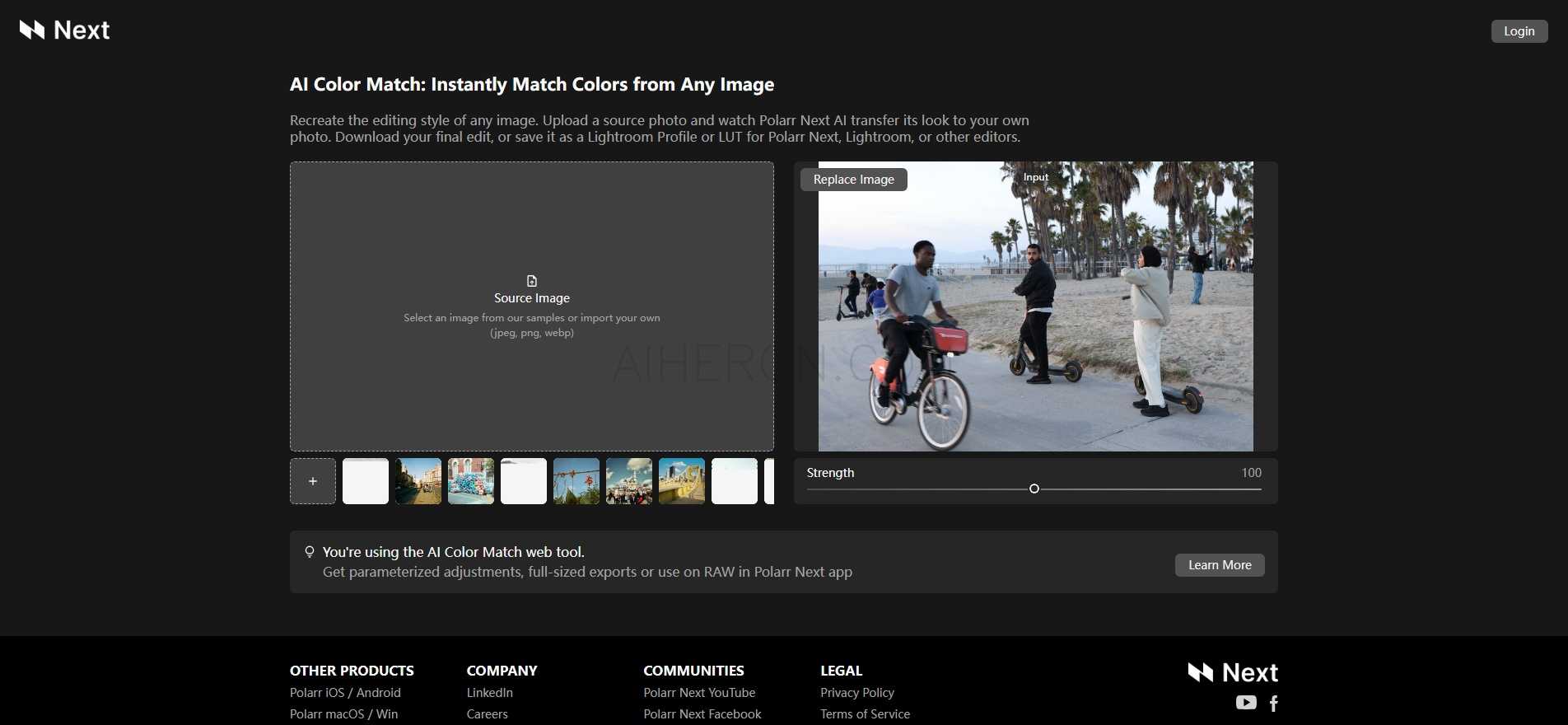Open Polarr macOS / Win link
This screenshot has height=725, width=1568.
[343, 714]
